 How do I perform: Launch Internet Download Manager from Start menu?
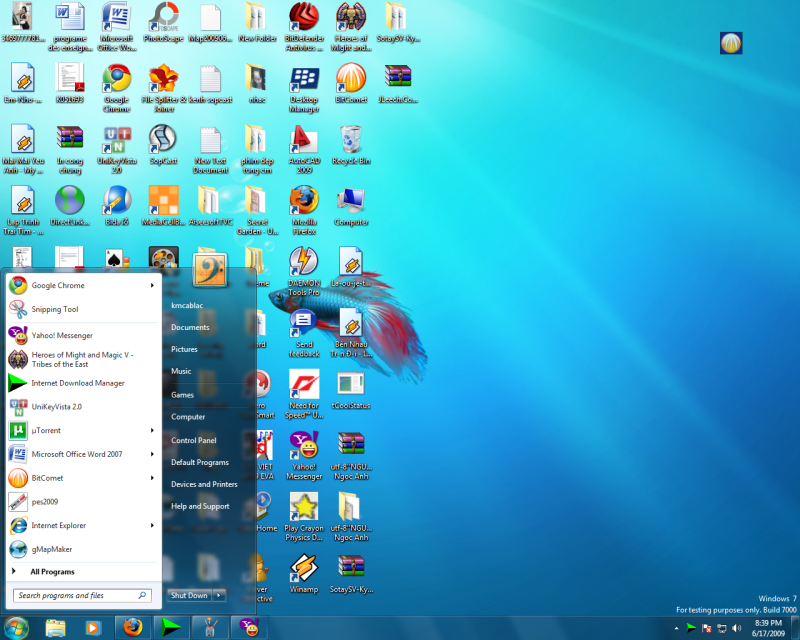(78, 383)
